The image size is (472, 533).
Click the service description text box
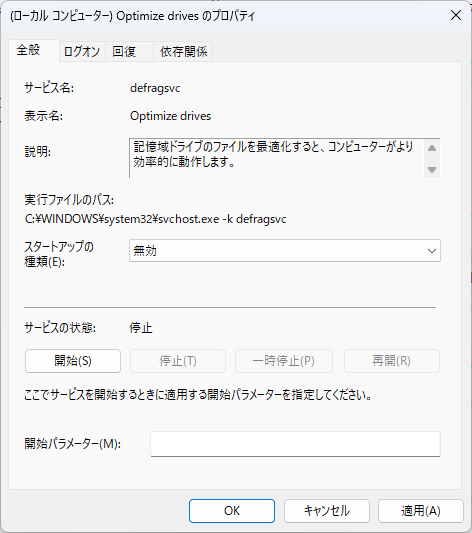277,158
